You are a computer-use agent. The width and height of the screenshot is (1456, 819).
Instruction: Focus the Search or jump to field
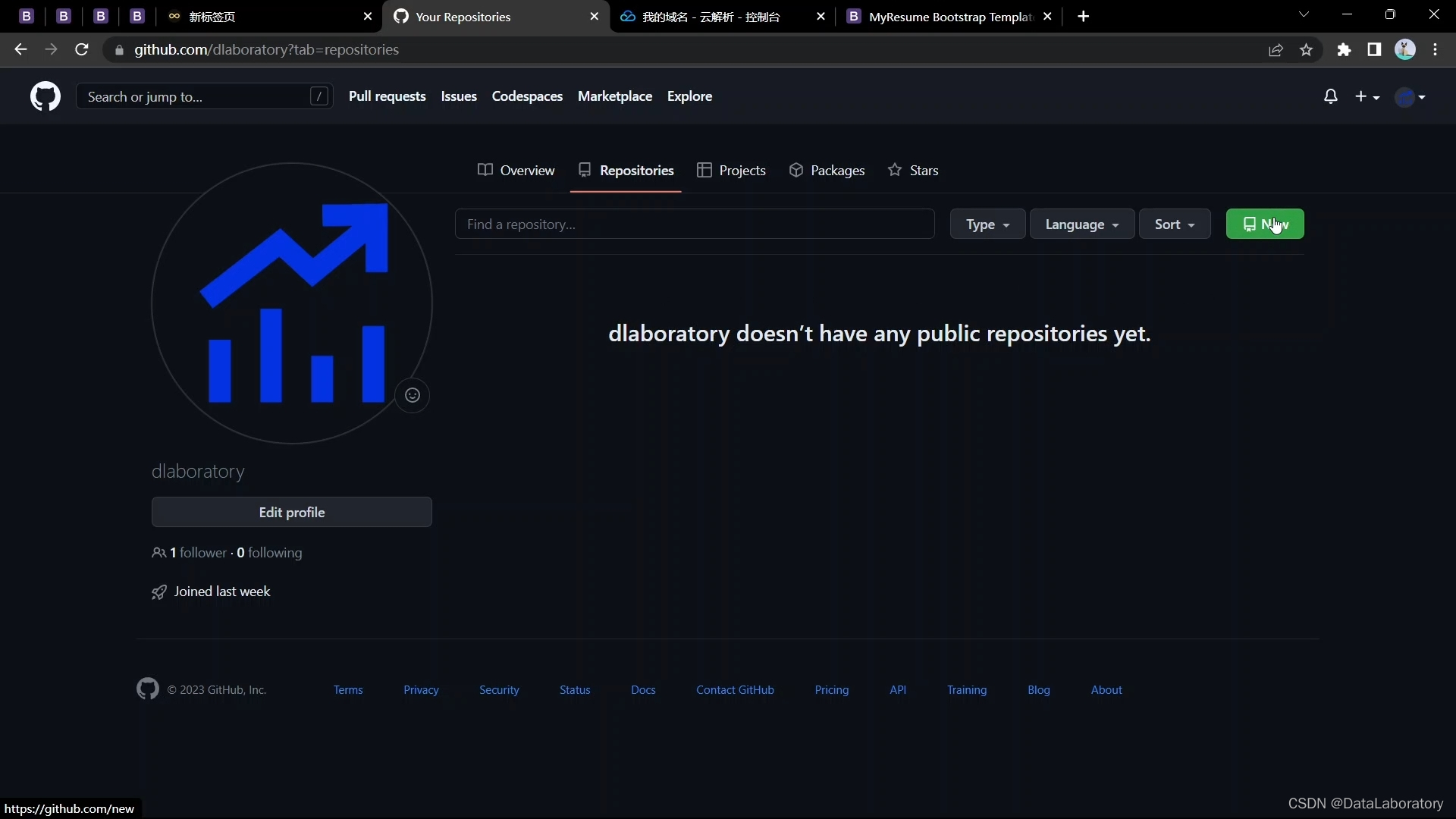pyautogui.click(x=205, y=96)
